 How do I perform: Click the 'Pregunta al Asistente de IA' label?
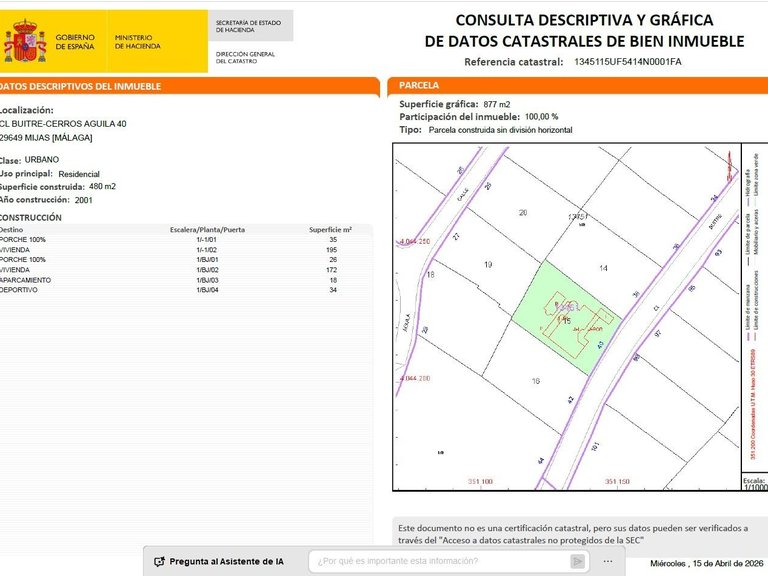(x=226, y=562)
